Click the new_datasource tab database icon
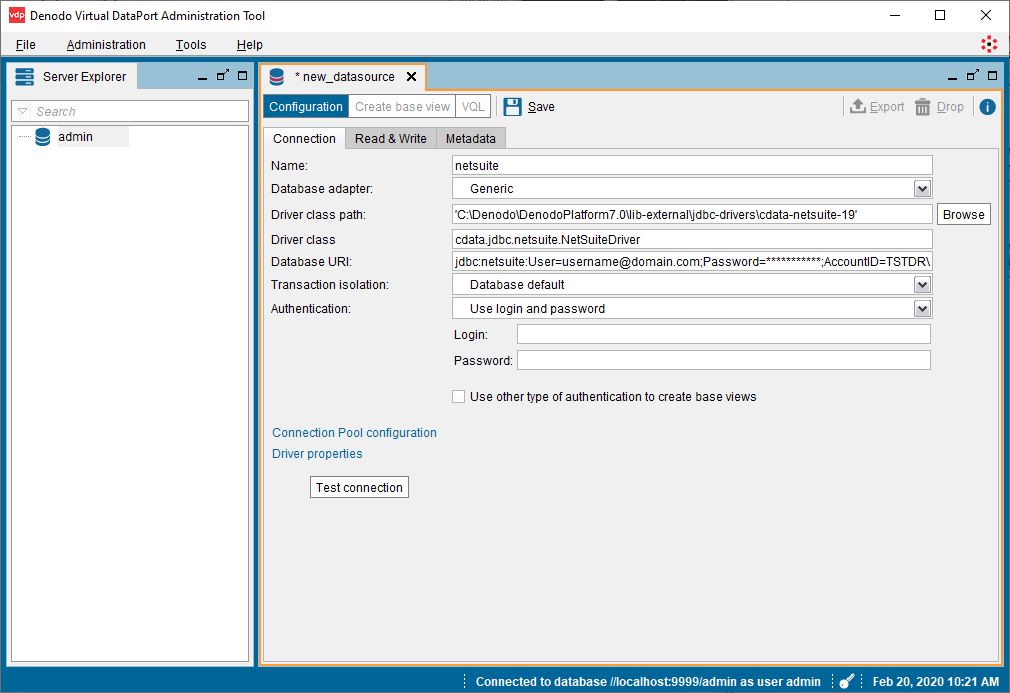Image resolution: width=1010 pixels, height=693 pixels. click(x=277, y=77)
